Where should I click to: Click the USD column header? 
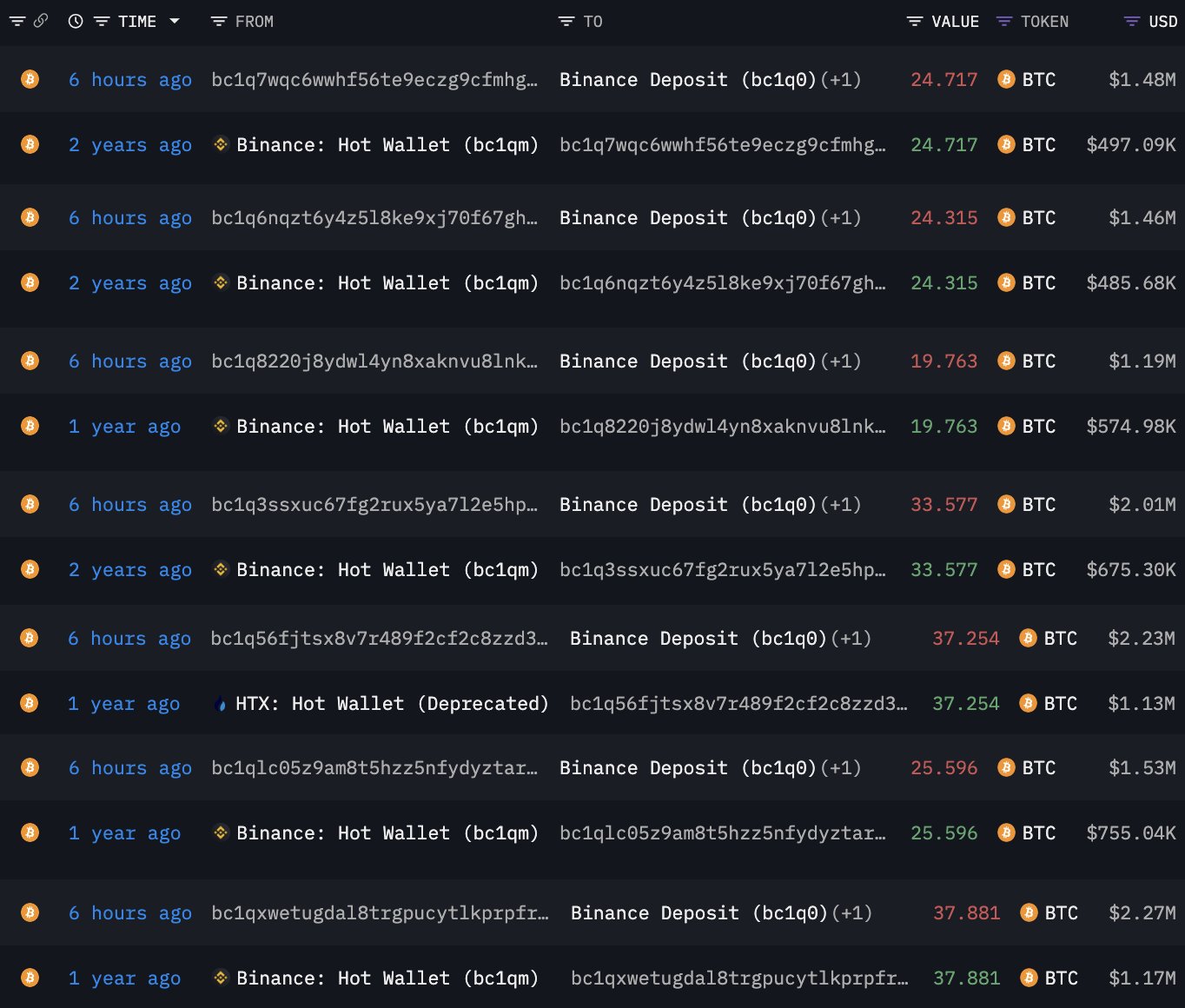pyautogui.click(x=1162, y=21)
